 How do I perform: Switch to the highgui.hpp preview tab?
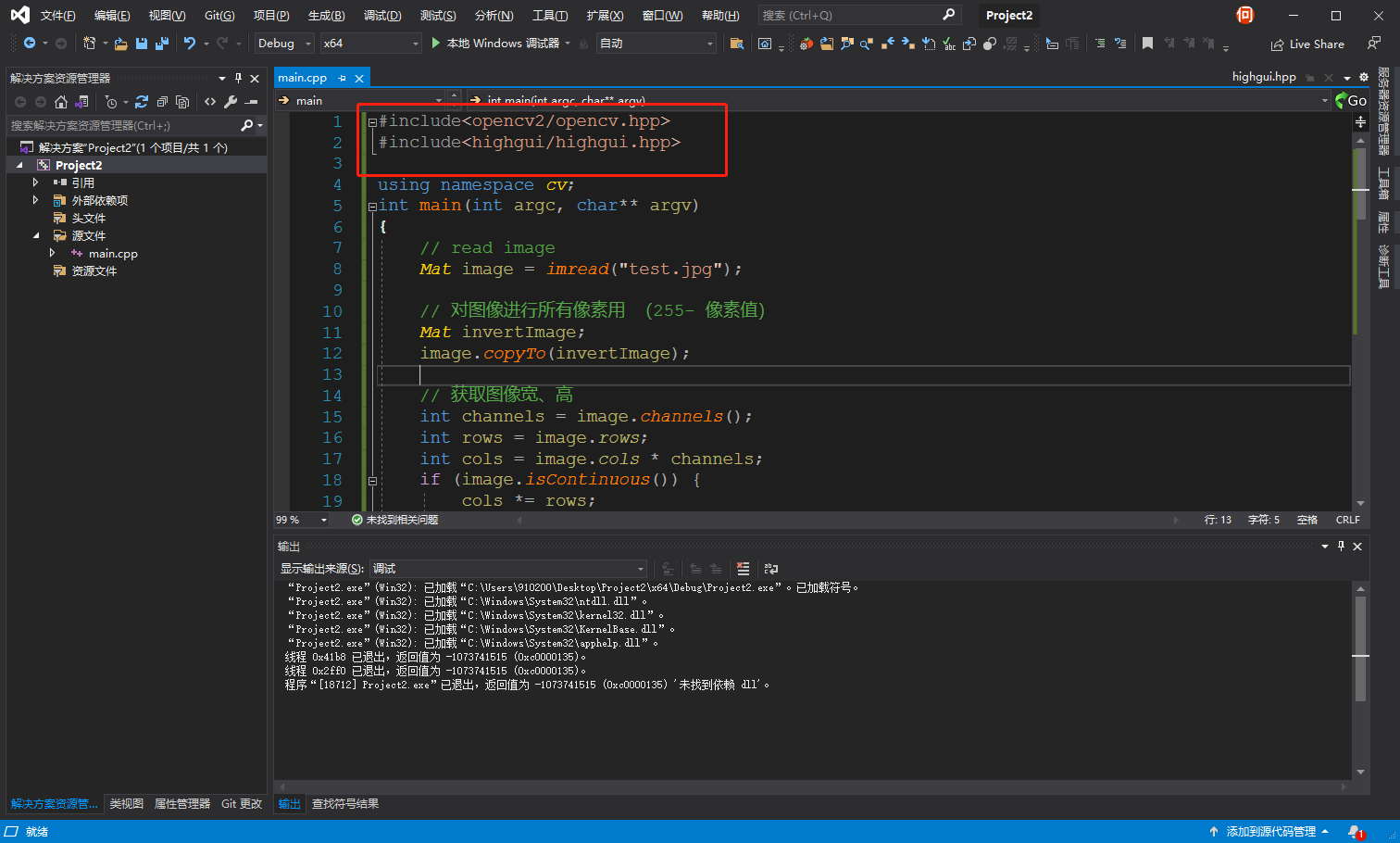[x=1264, y=77]
